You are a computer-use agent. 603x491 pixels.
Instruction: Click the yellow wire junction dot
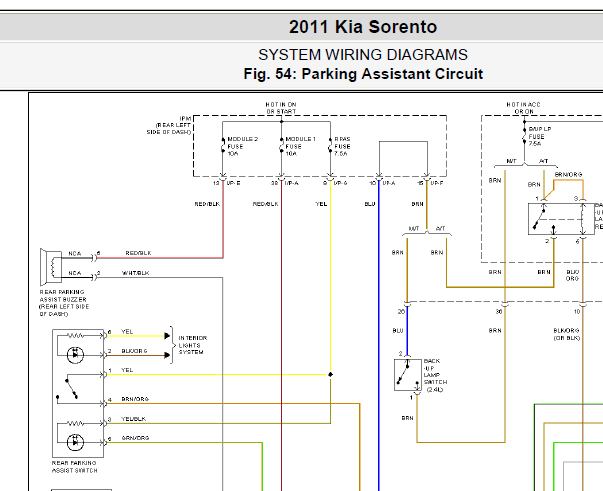330,374
